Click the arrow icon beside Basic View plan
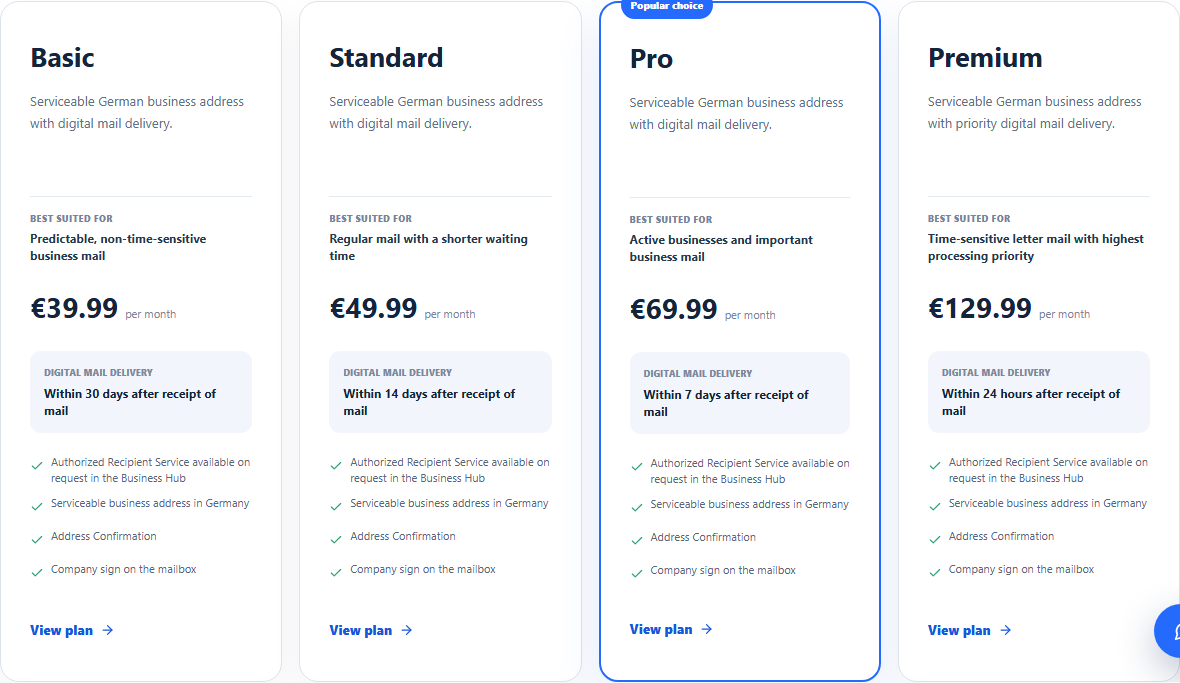The height and width of the screenshot is (683, 1180). click(108, 630)
